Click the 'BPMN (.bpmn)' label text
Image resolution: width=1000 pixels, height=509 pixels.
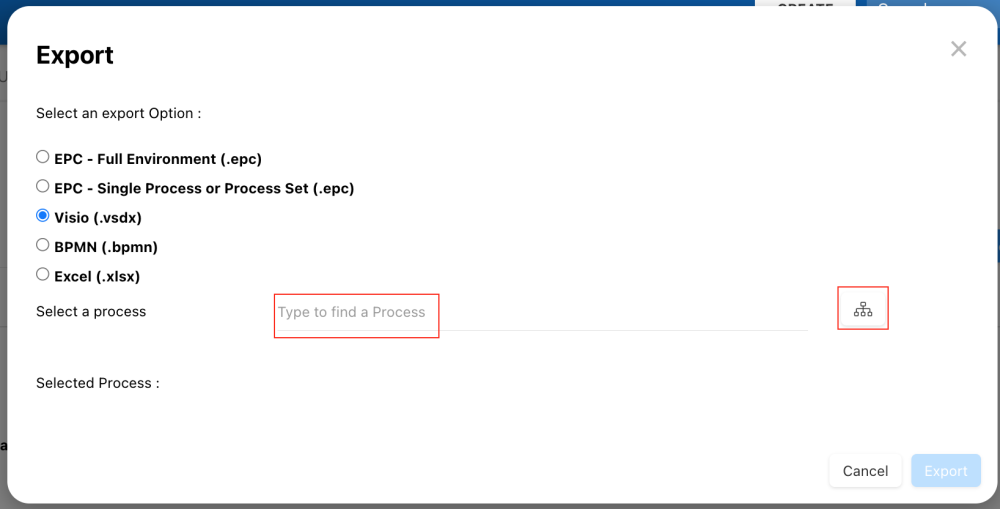(106, 247)
